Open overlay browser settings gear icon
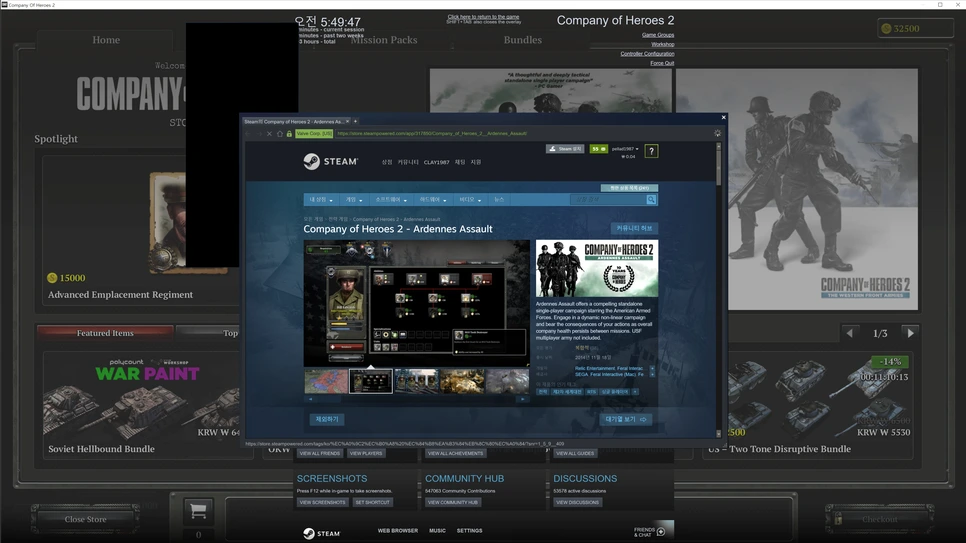The height and width of the screenshot is (543, 966). 717,133
